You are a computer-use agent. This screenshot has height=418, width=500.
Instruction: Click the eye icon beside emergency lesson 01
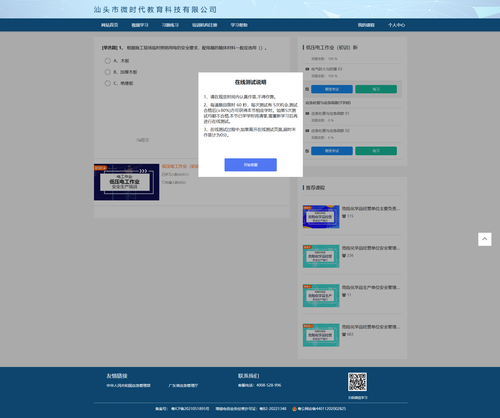307,113
